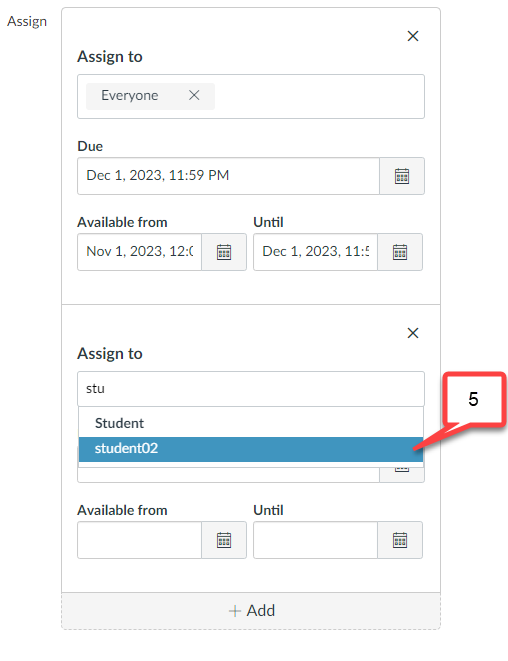
Task: Open calendar for first Until date
Action: [x=400, y=252]
